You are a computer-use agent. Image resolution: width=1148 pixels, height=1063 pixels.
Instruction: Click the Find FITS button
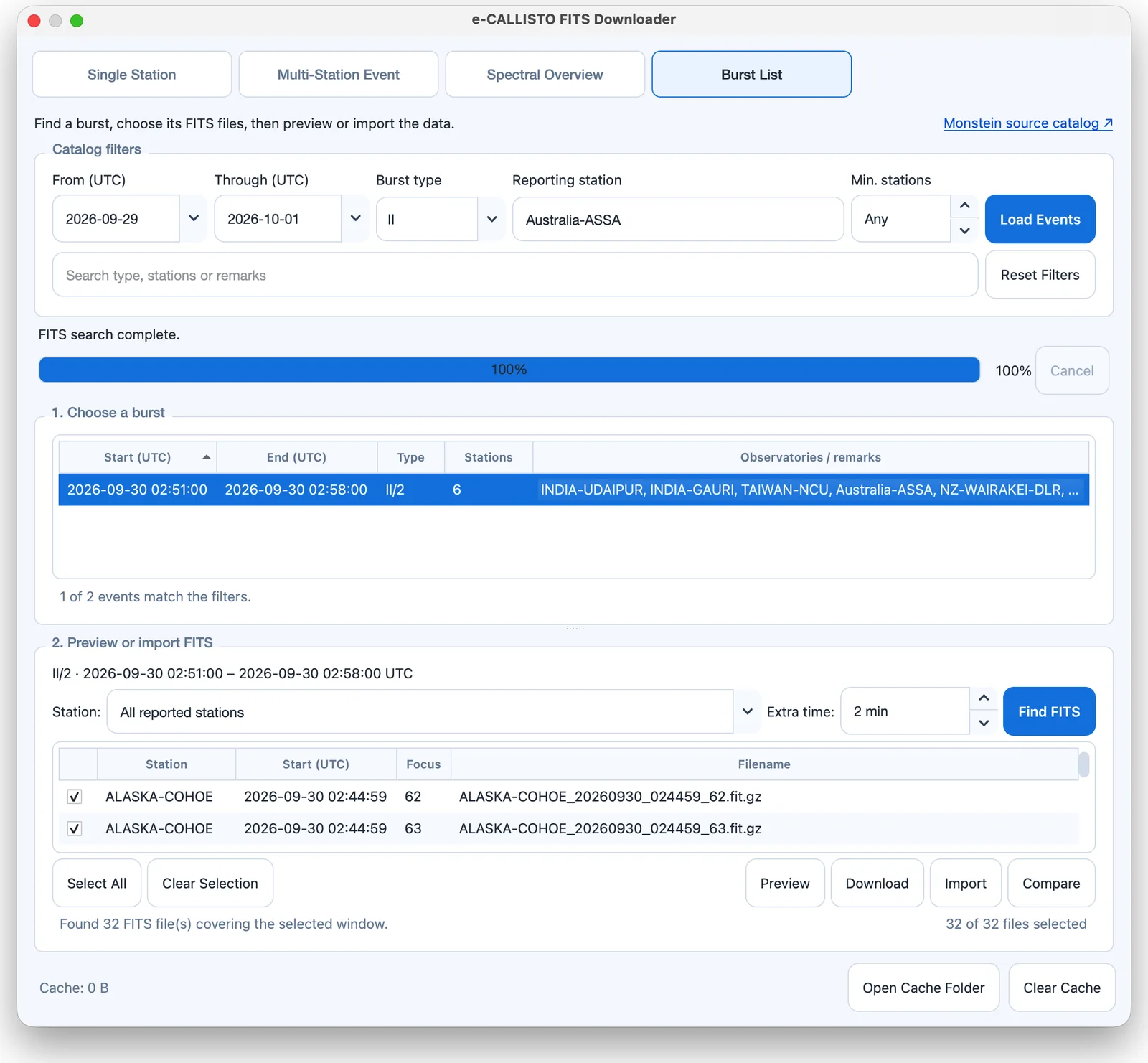[x=1049, y=711]
